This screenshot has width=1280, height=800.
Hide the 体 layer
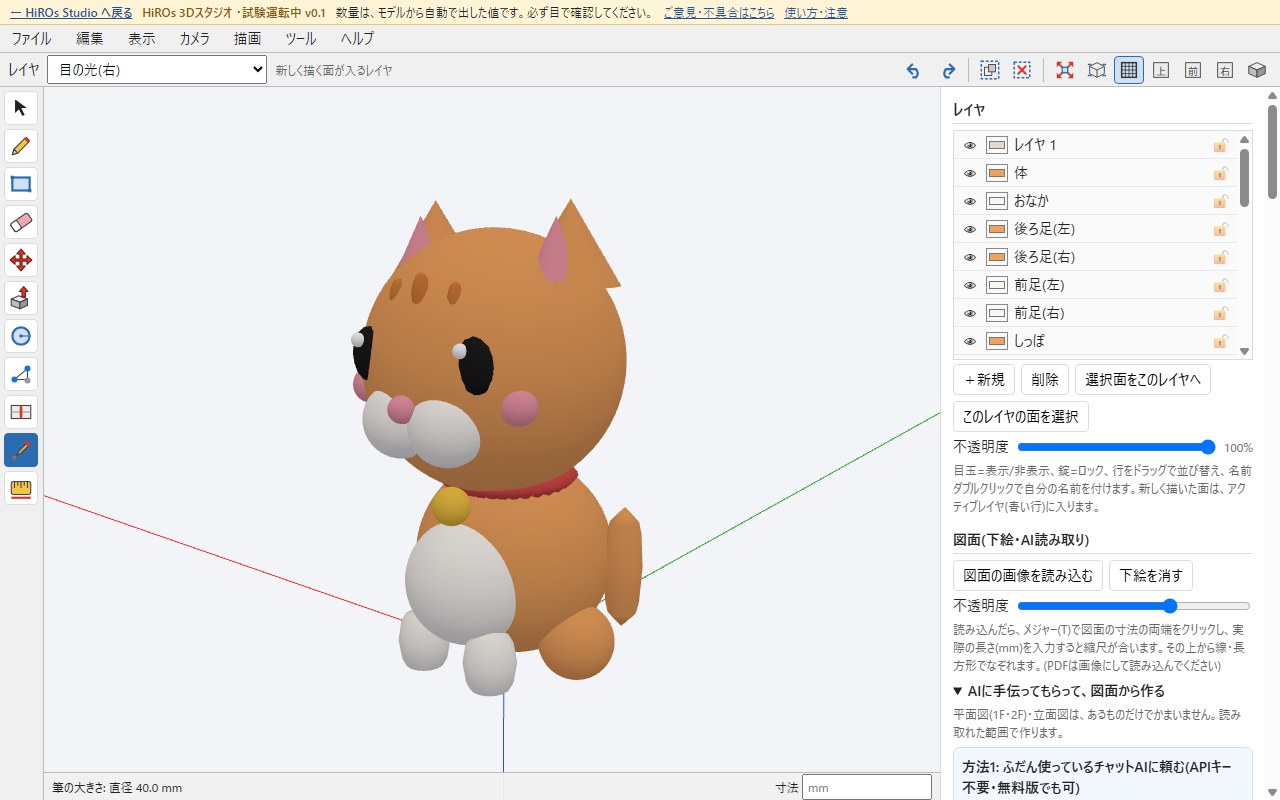coord(969,173)
